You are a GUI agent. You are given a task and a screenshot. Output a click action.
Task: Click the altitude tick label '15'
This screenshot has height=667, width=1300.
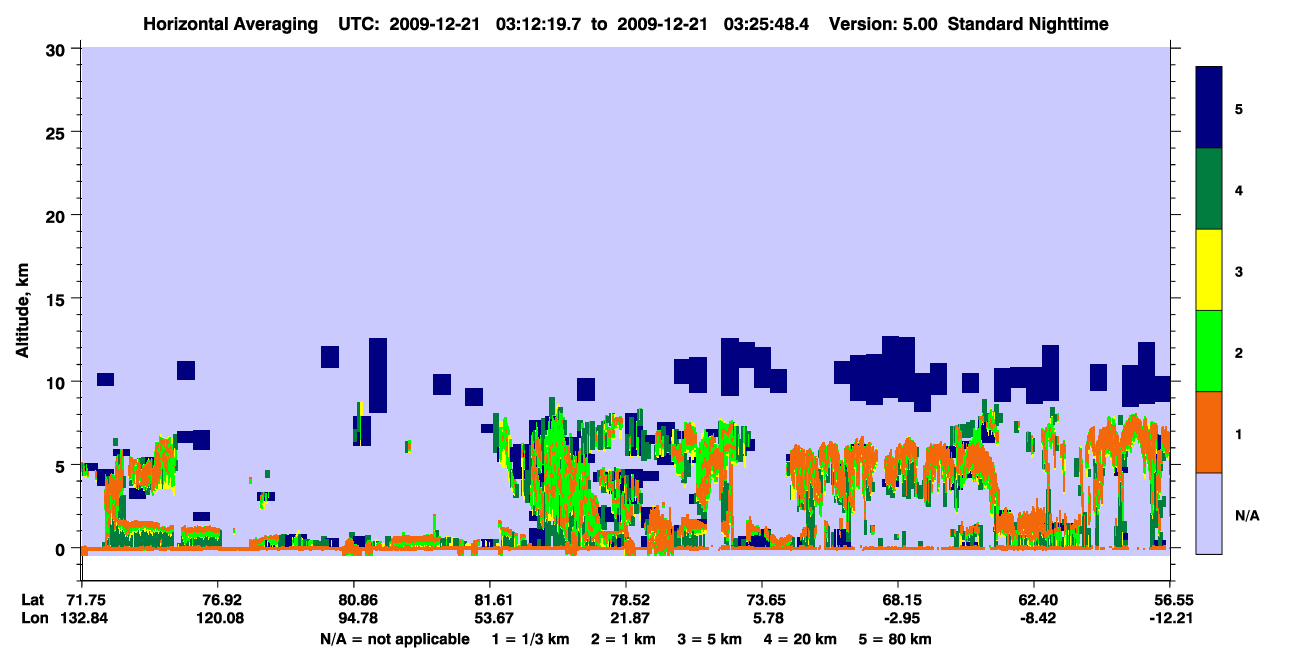tap(58, 299)
